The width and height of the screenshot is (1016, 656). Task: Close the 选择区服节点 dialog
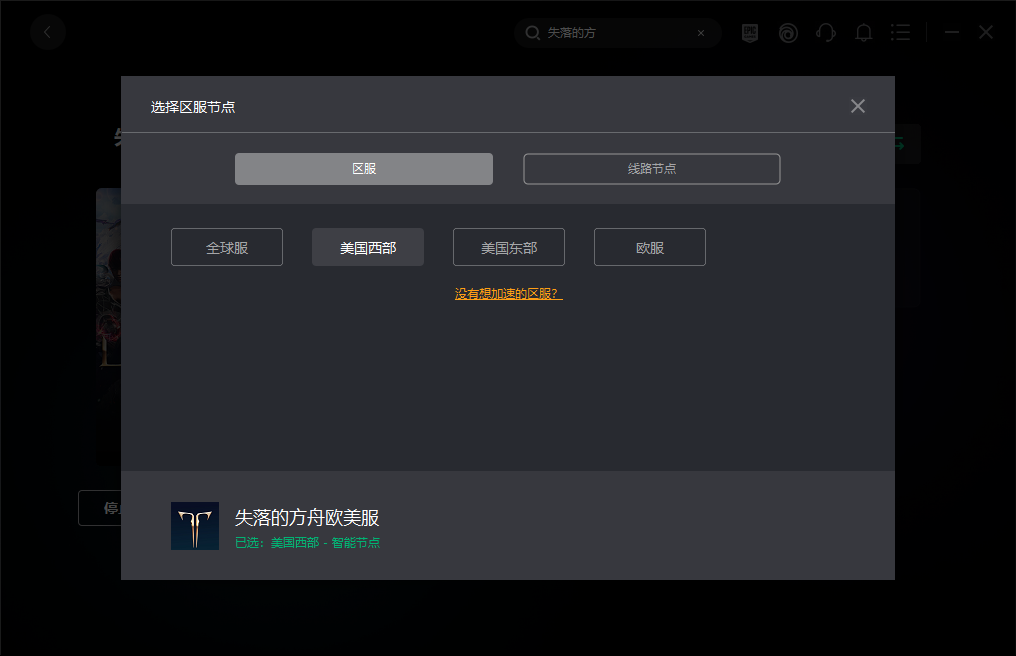857,106
